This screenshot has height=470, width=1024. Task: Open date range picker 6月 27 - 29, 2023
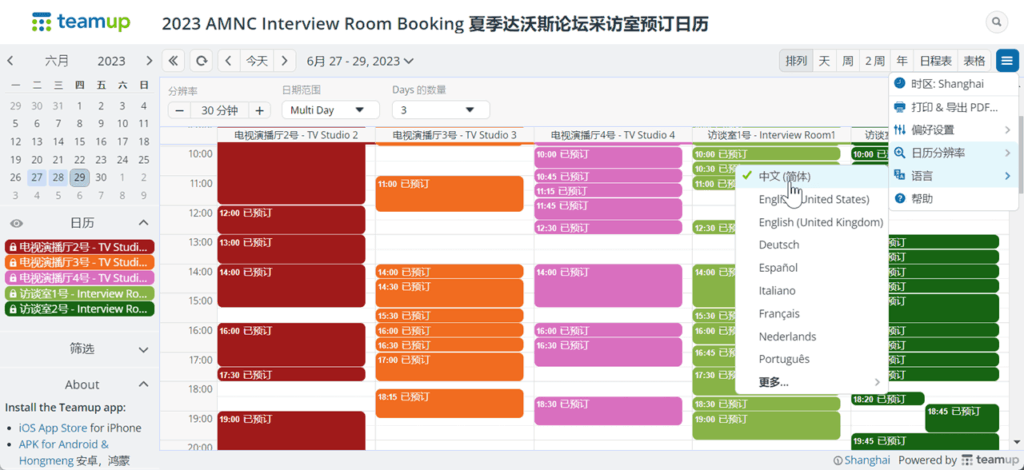(x=360, y=61)
